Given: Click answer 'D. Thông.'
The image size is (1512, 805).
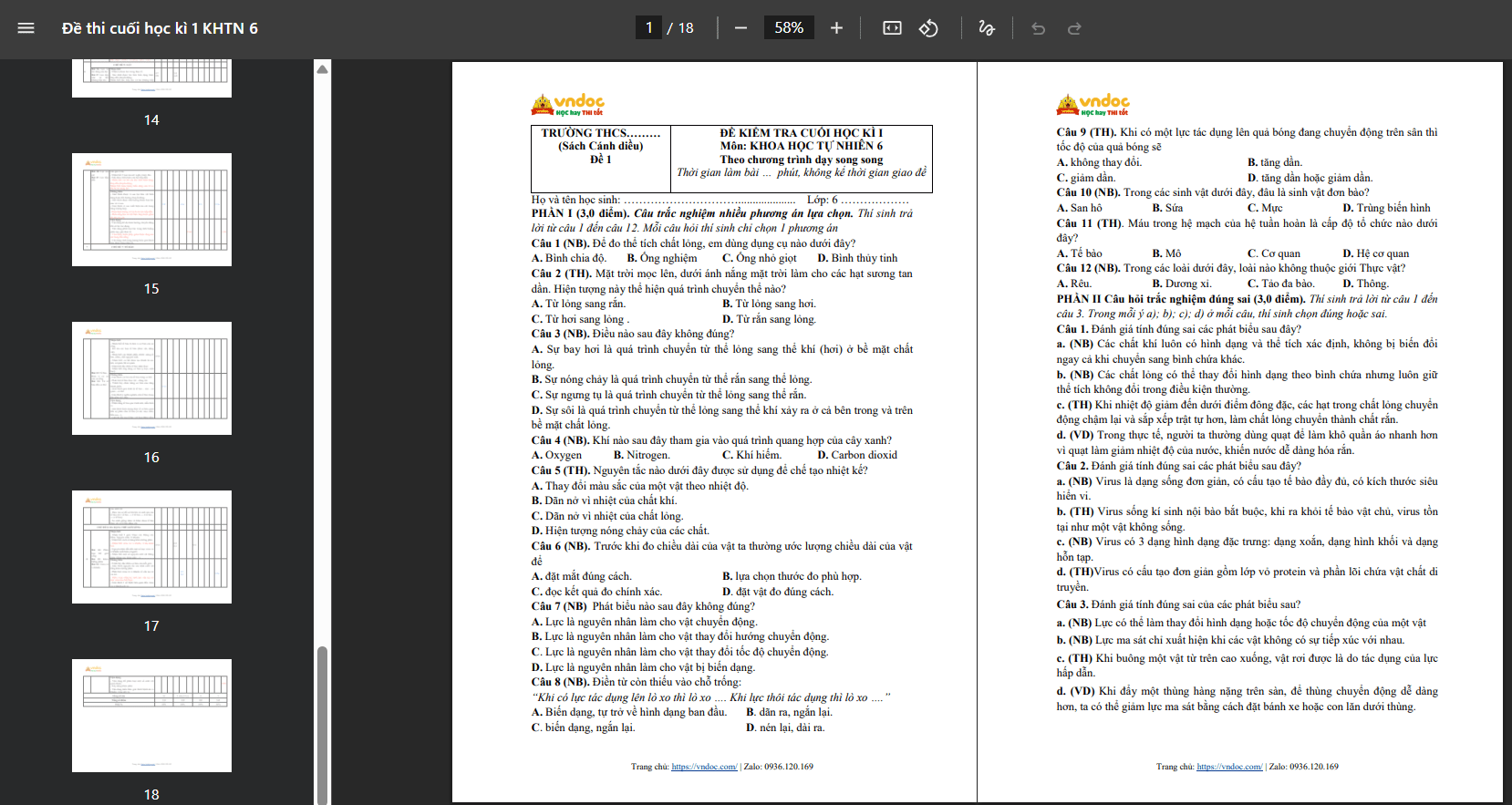Looking at the screenshot, I should [x=1366, y=284].
